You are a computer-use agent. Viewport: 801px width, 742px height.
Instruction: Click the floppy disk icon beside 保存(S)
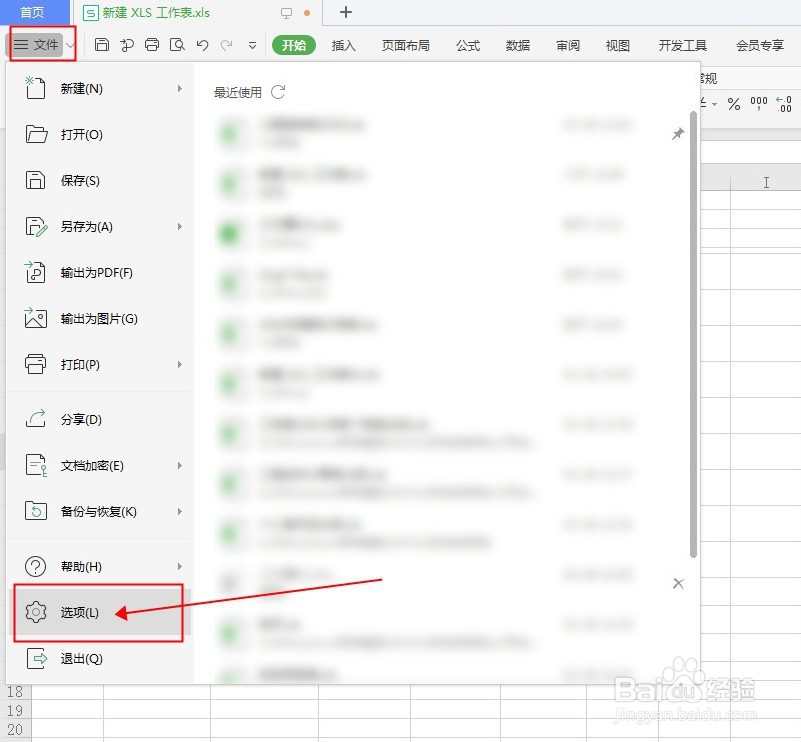pos(35,180)
